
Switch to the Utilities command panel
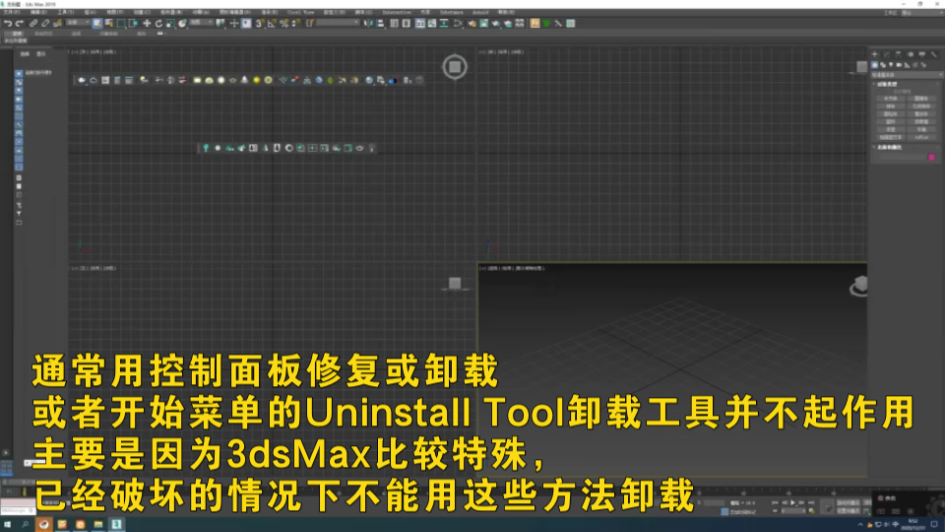click(x=934, y=54)
